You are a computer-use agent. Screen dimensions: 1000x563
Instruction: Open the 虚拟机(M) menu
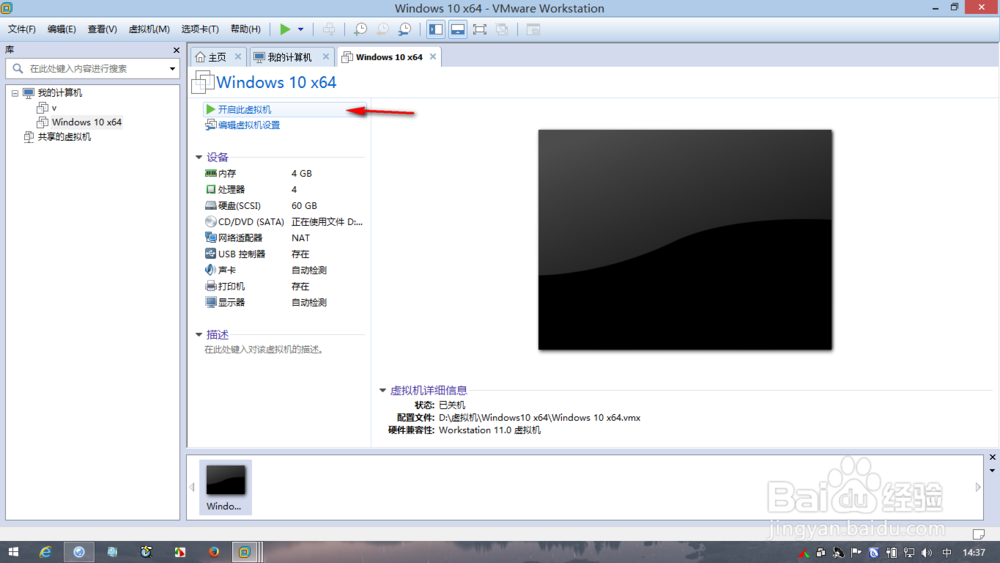[149, 29]
